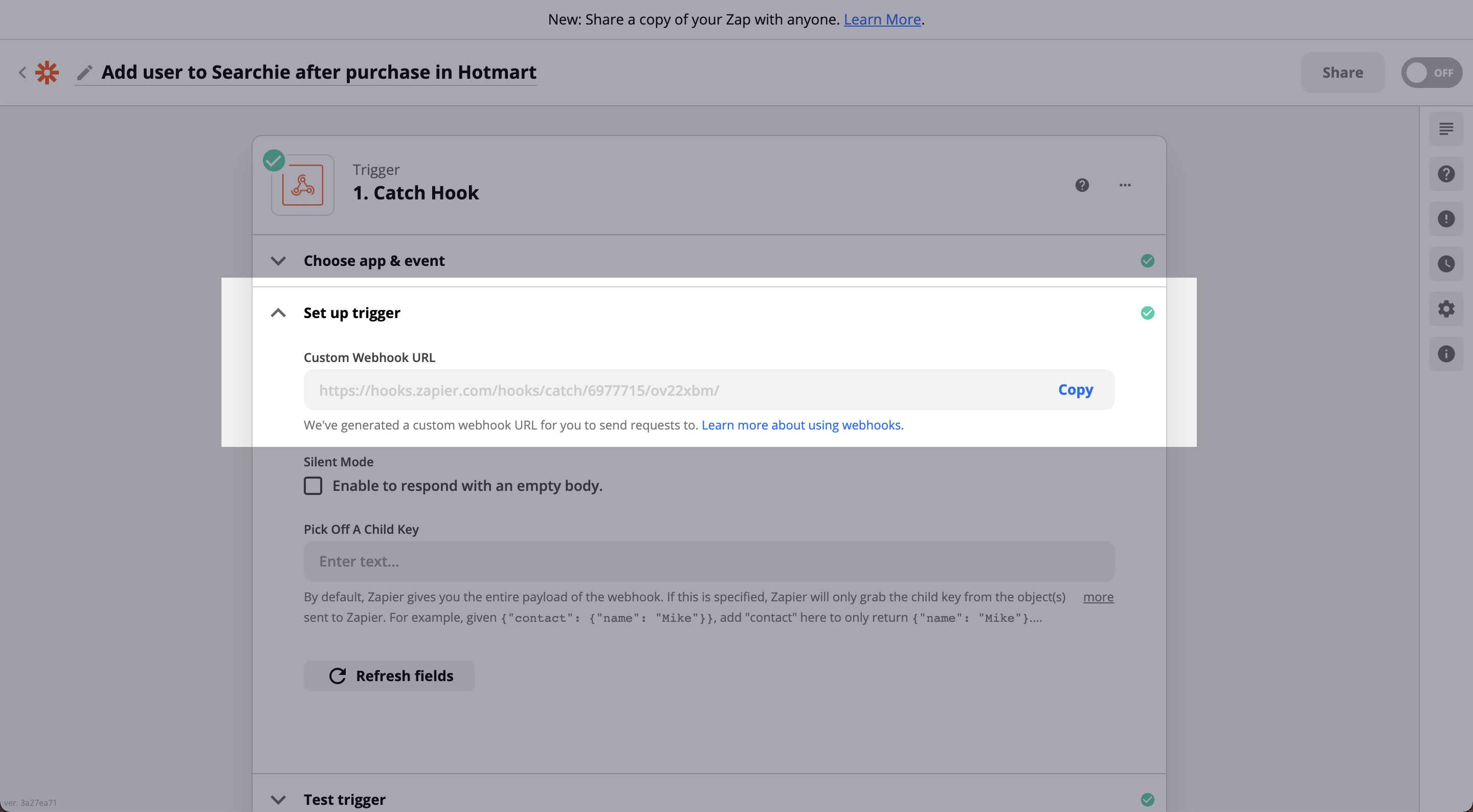
Task: Click the checkmark beside Test trigger
Action: (1147, 799)
